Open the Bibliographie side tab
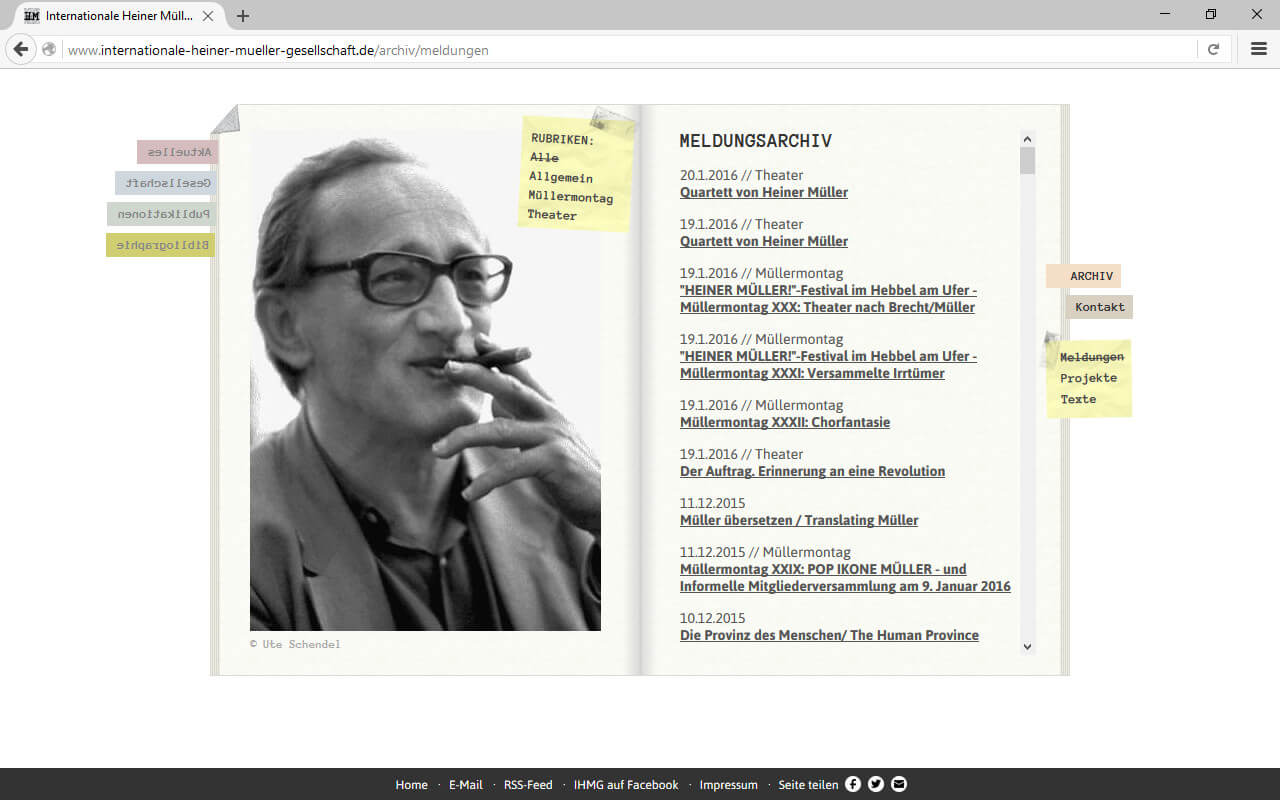The image size is (1280, 800). 161,245
